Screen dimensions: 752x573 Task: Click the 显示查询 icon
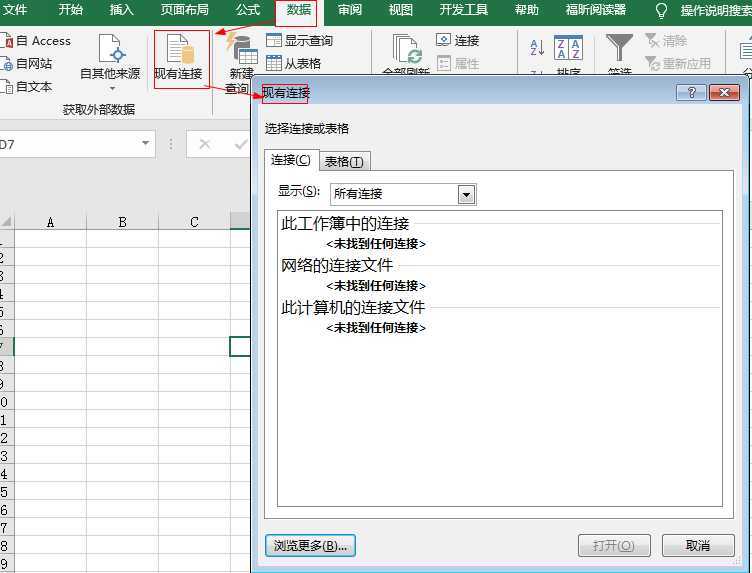pos(274,40)
